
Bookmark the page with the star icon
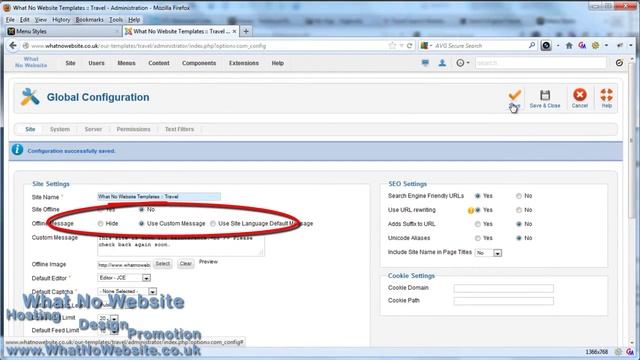(x=392, y=46)
